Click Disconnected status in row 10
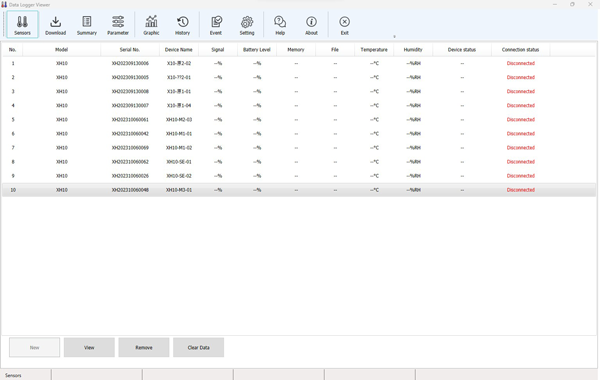This screenshot has height=380, width=600. 520,190
